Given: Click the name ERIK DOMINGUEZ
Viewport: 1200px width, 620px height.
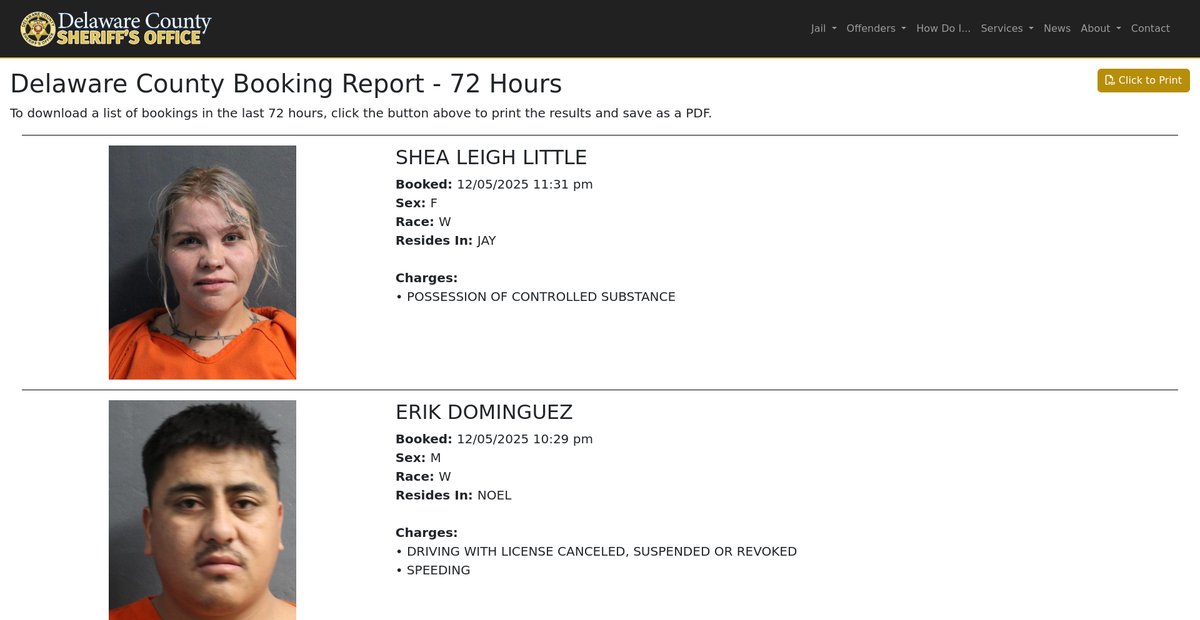Looking at the screenshot, I should (484, 412).
